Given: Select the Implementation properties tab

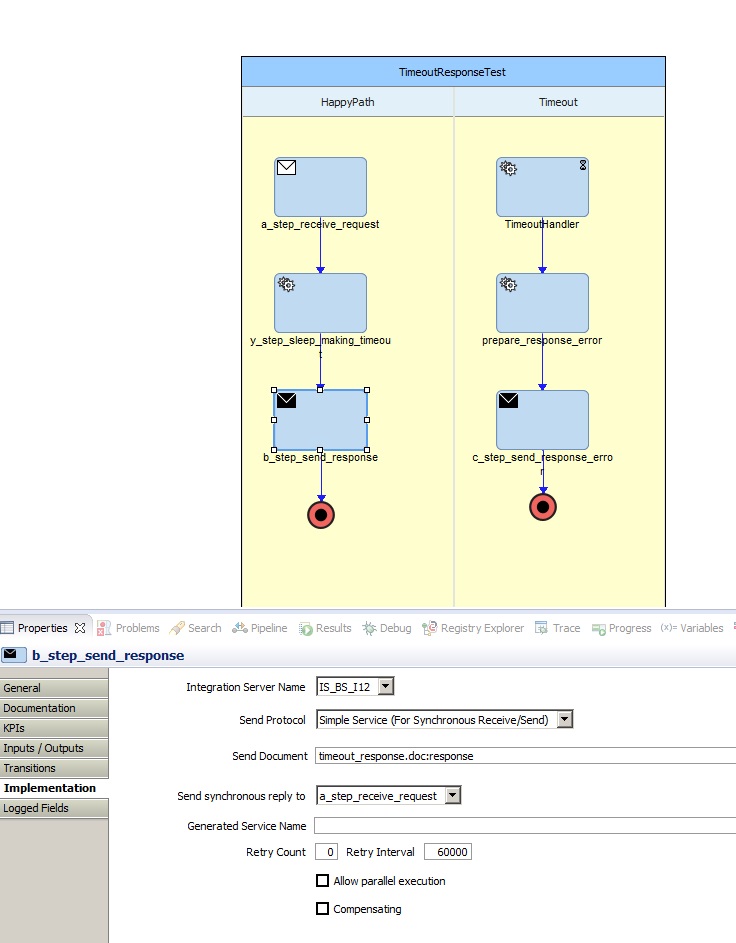Looking at the screenshot, I should (x=54, y=788).
